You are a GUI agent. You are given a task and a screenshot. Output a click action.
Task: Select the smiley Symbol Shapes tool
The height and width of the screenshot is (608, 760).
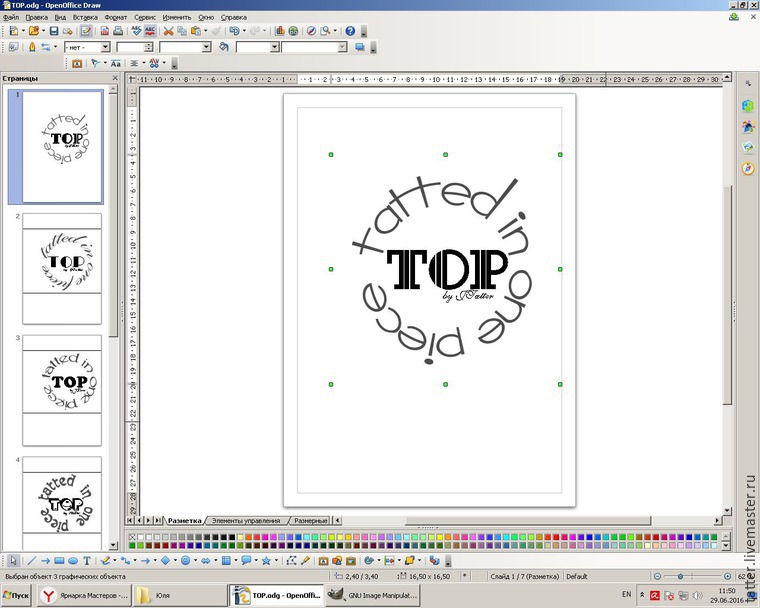pos(185,561)
